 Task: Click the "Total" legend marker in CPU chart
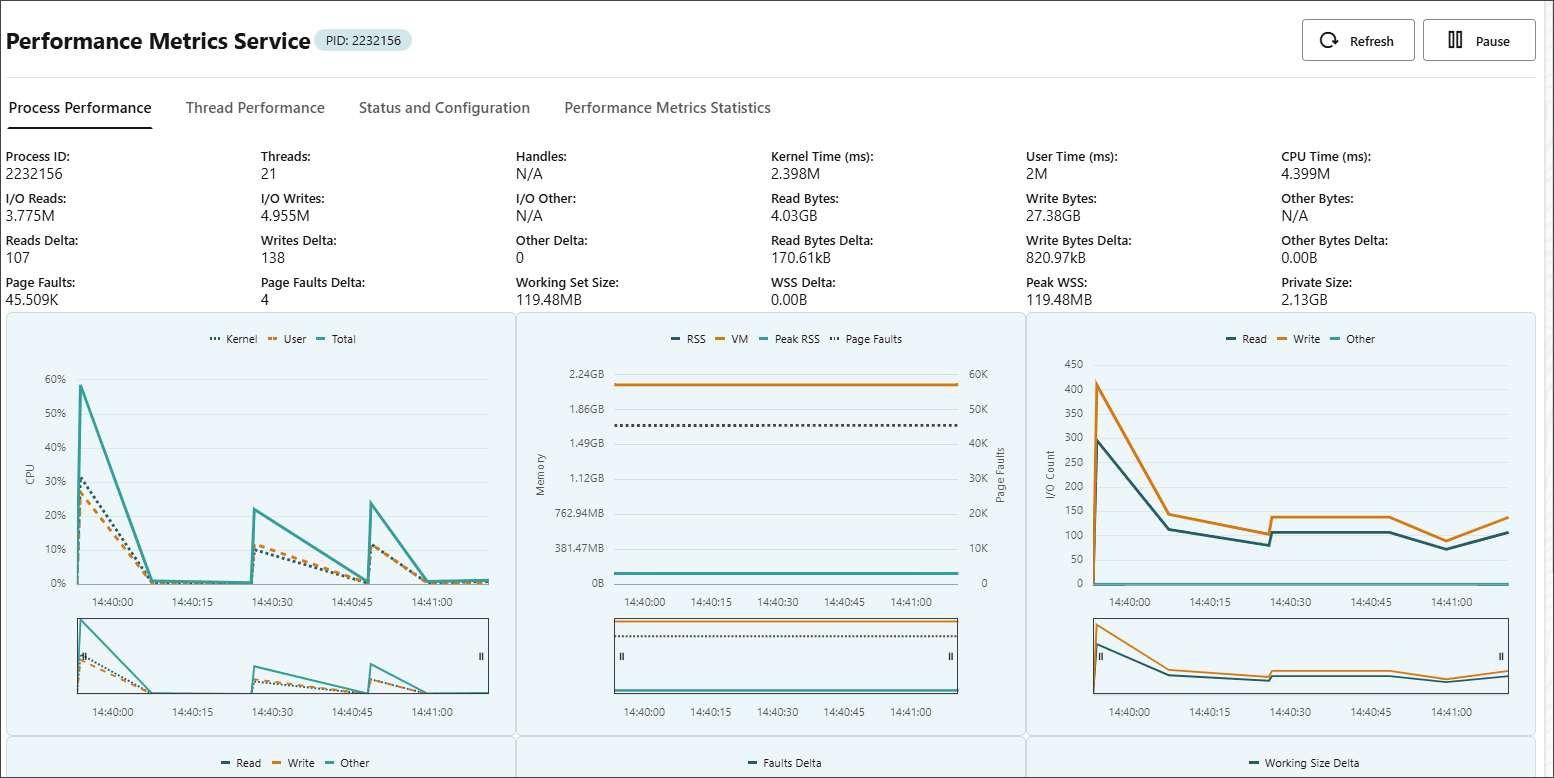(321, 339)
